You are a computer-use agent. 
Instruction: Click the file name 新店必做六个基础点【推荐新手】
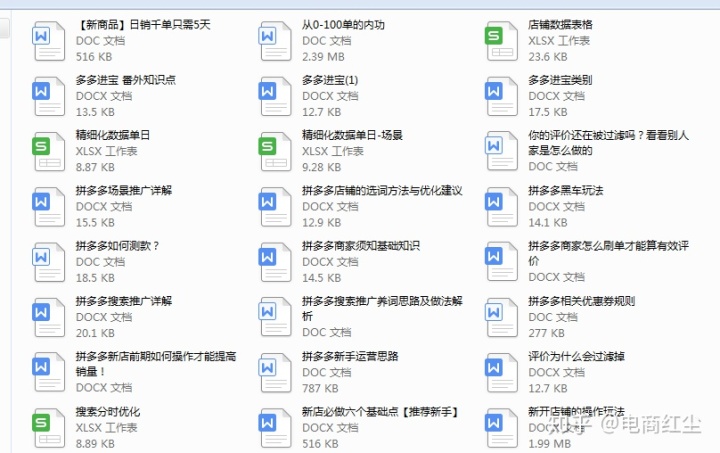point(380,412)
